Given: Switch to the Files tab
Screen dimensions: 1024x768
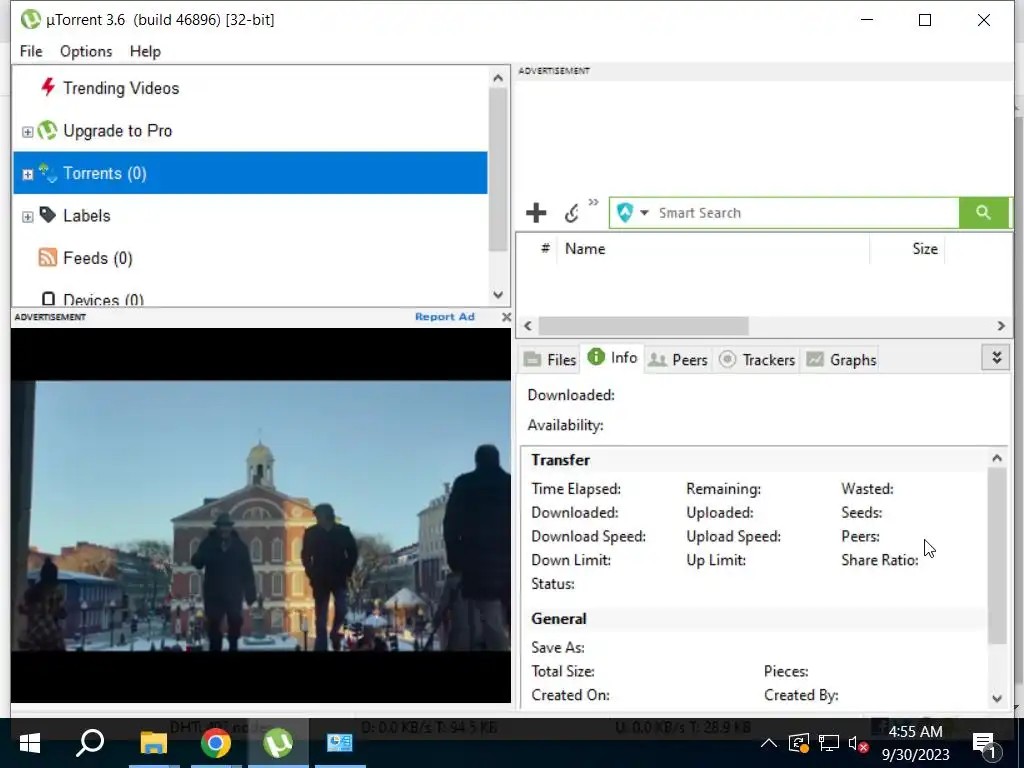Looking at the screenshot, I should (551, 360).
